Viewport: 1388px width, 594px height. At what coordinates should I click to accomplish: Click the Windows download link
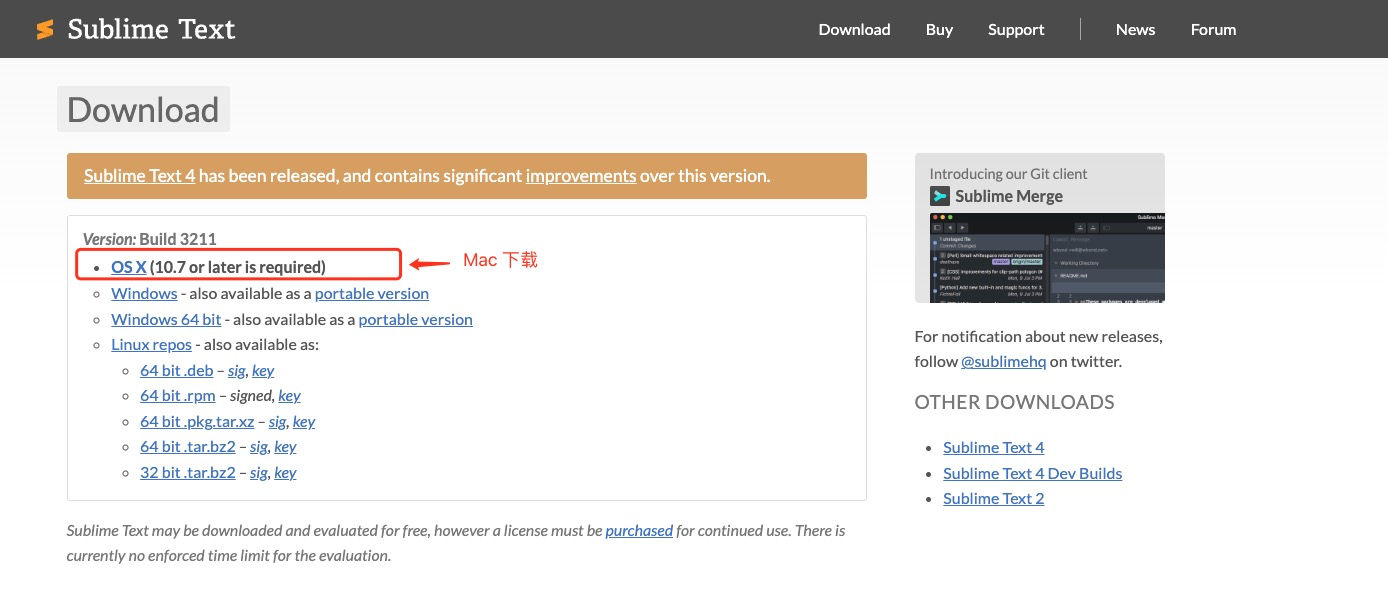pyautogui.click(x=144, y=293)
